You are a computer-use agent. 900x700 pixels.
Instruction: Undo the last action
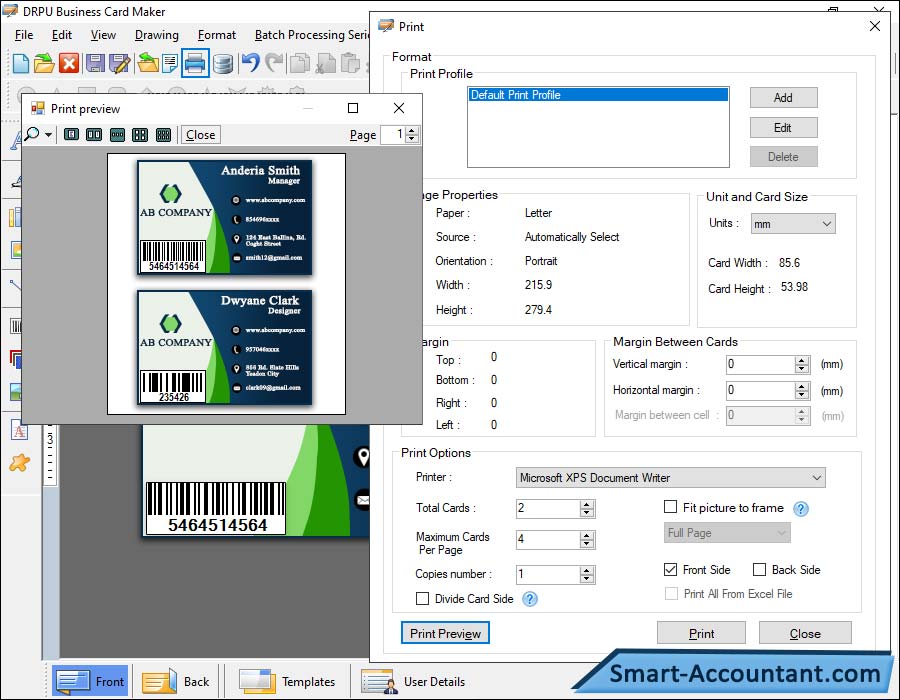coord(250,63)
